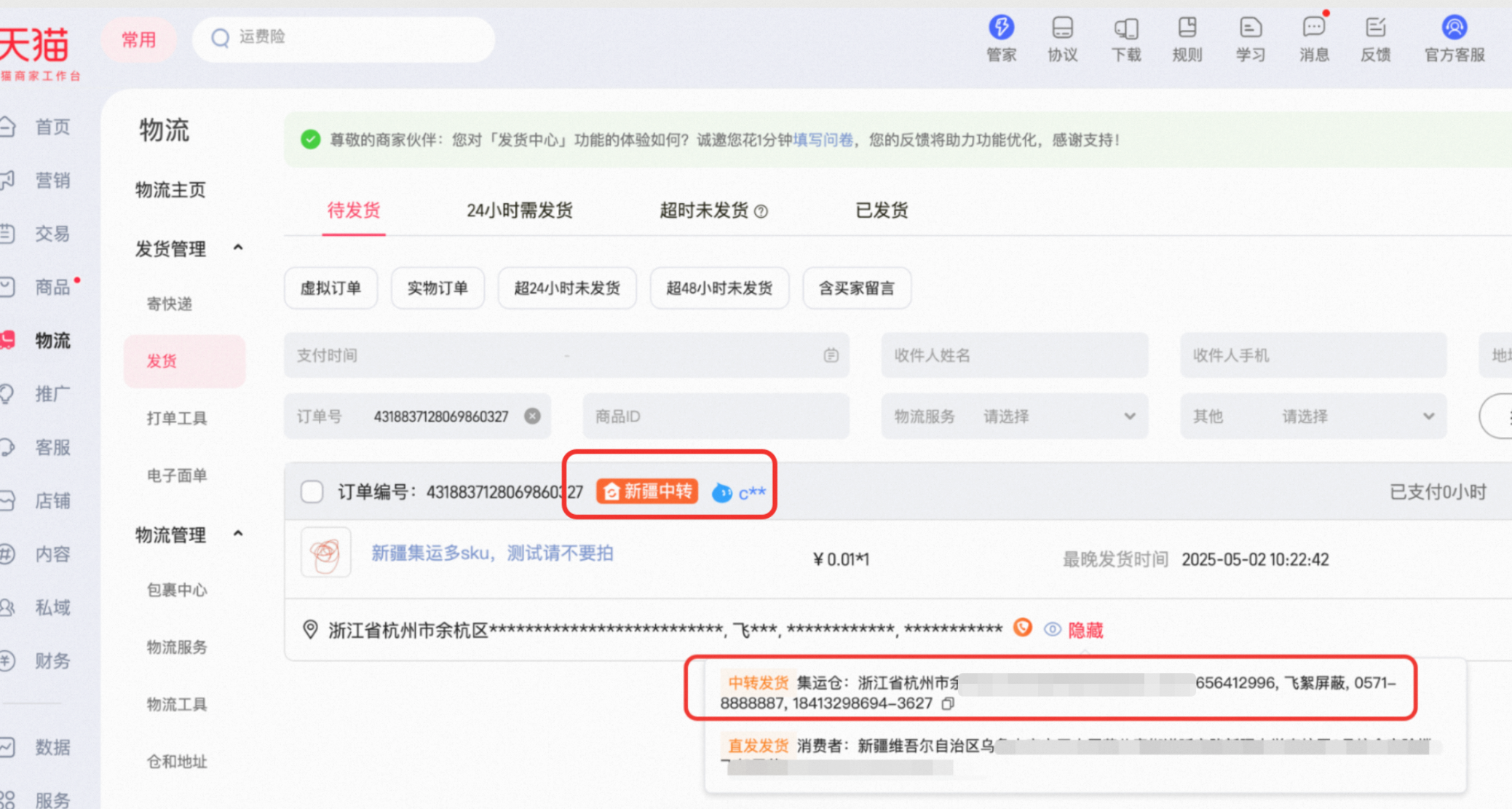
Task: Go to 数据 in left sidebar
Action: (x=52, y=747)
